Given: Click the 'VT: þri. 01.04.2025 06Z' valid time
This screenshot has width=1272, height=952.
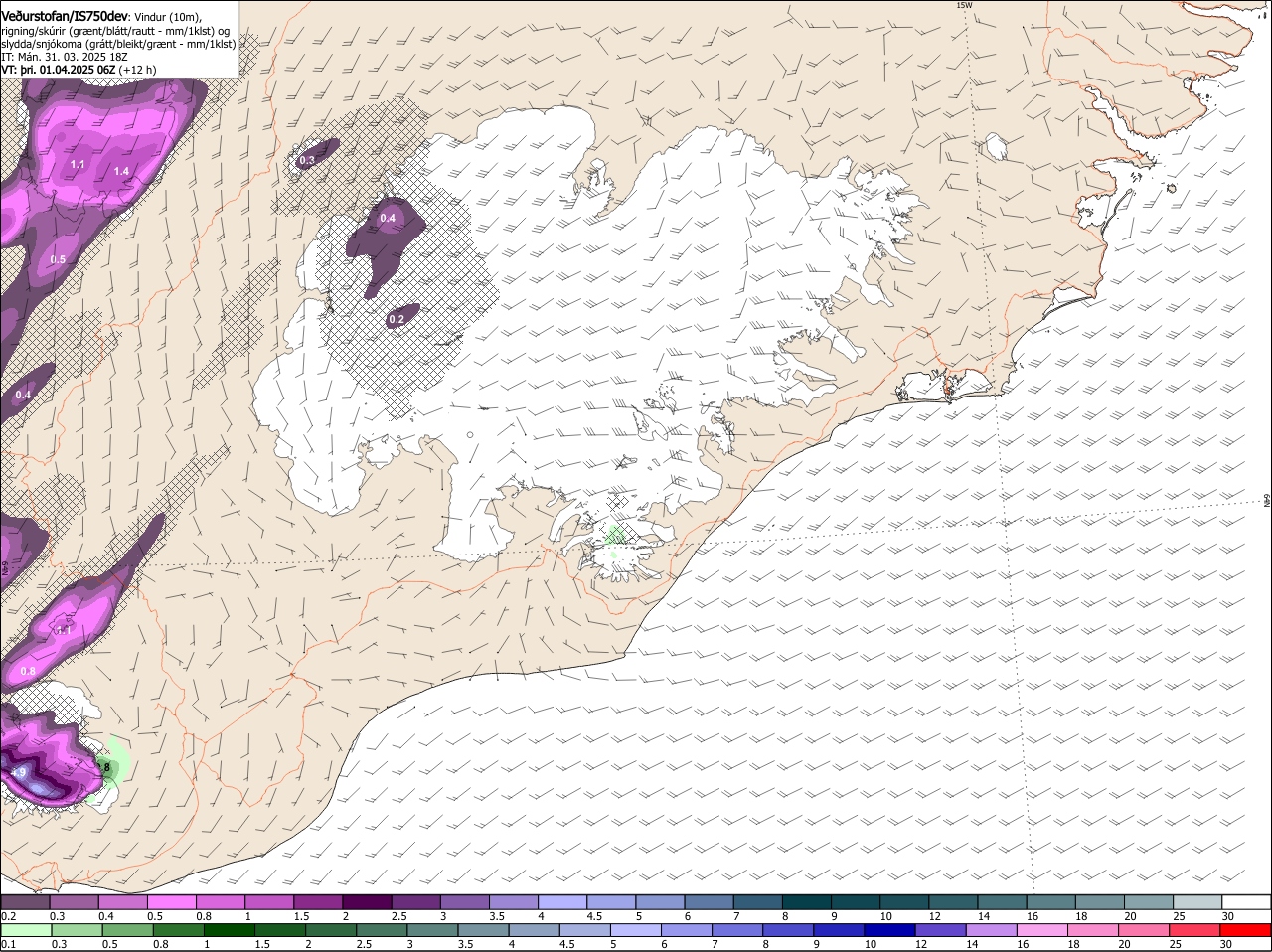Looking at the screenshot, I should pos(59,70).
